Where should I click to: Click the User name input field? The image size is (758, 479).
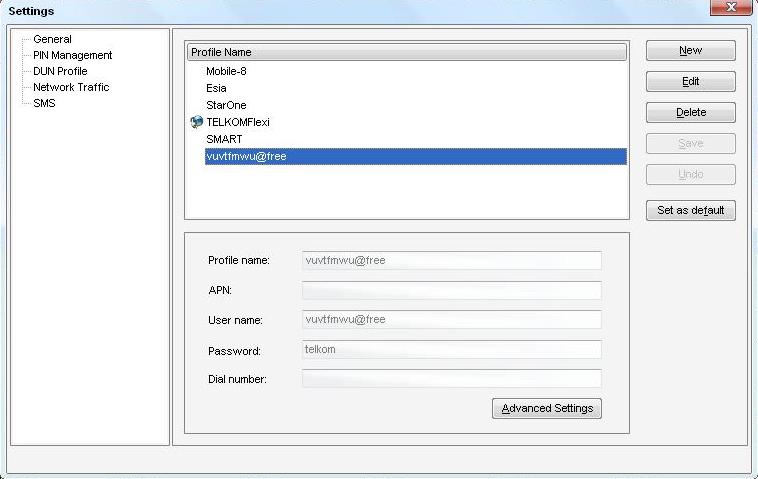[x=452, y=319]
